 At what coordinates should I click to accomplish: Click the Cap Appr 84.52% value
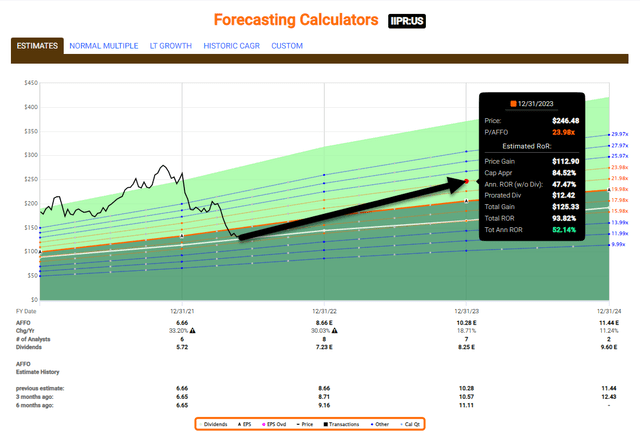pos(564,173)
